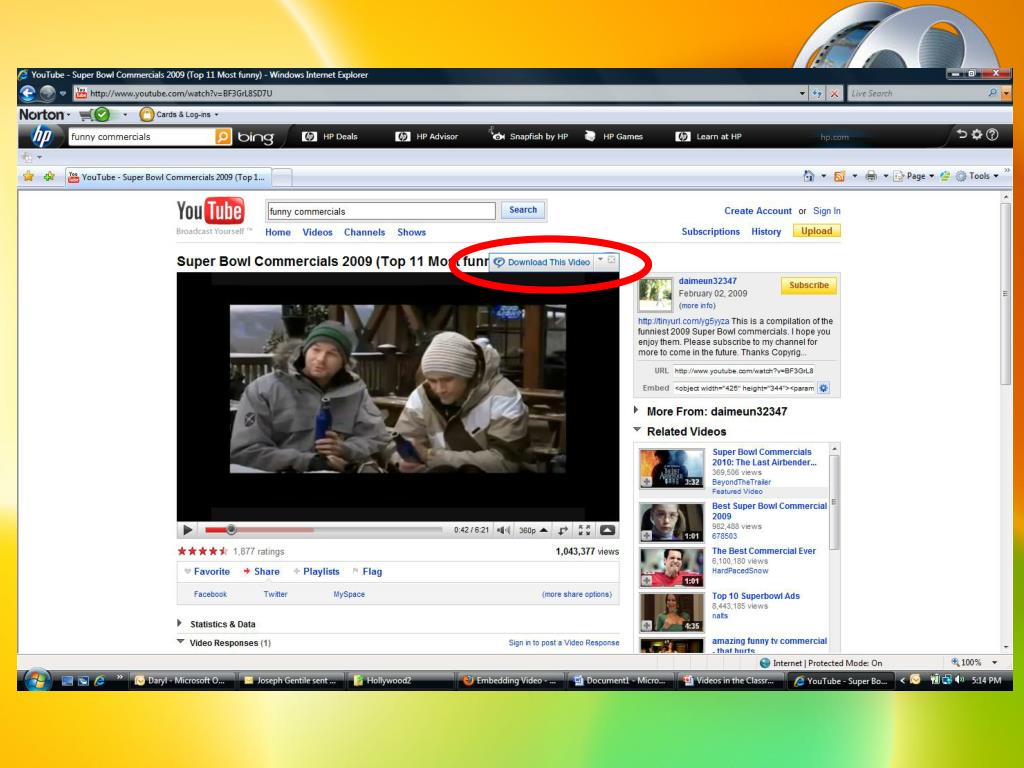Click the Favorites star icon
This screenshot has width=1024, height=768.
[28, 176]
